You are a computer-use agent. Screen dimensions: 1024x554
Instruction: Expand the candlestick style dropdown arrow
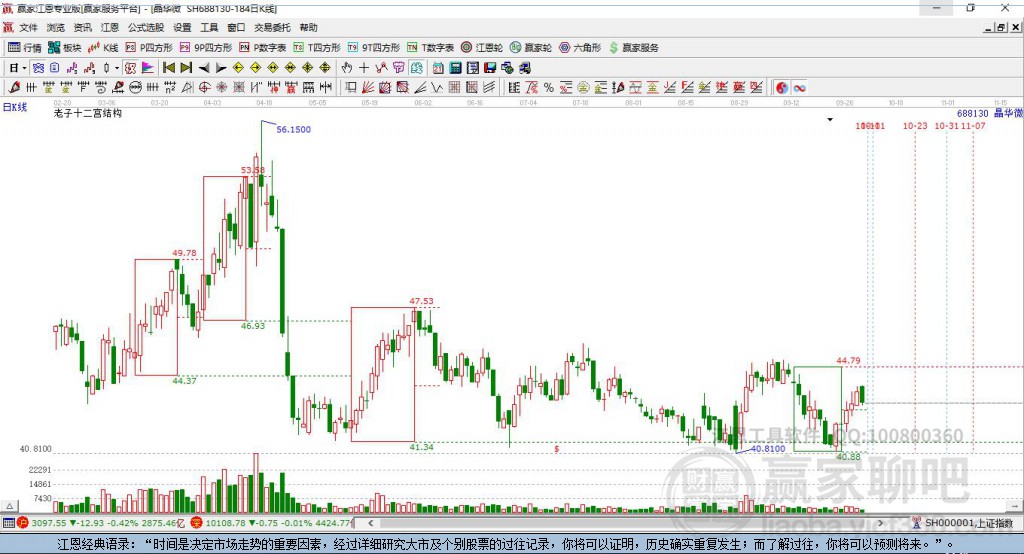(117, 68)
